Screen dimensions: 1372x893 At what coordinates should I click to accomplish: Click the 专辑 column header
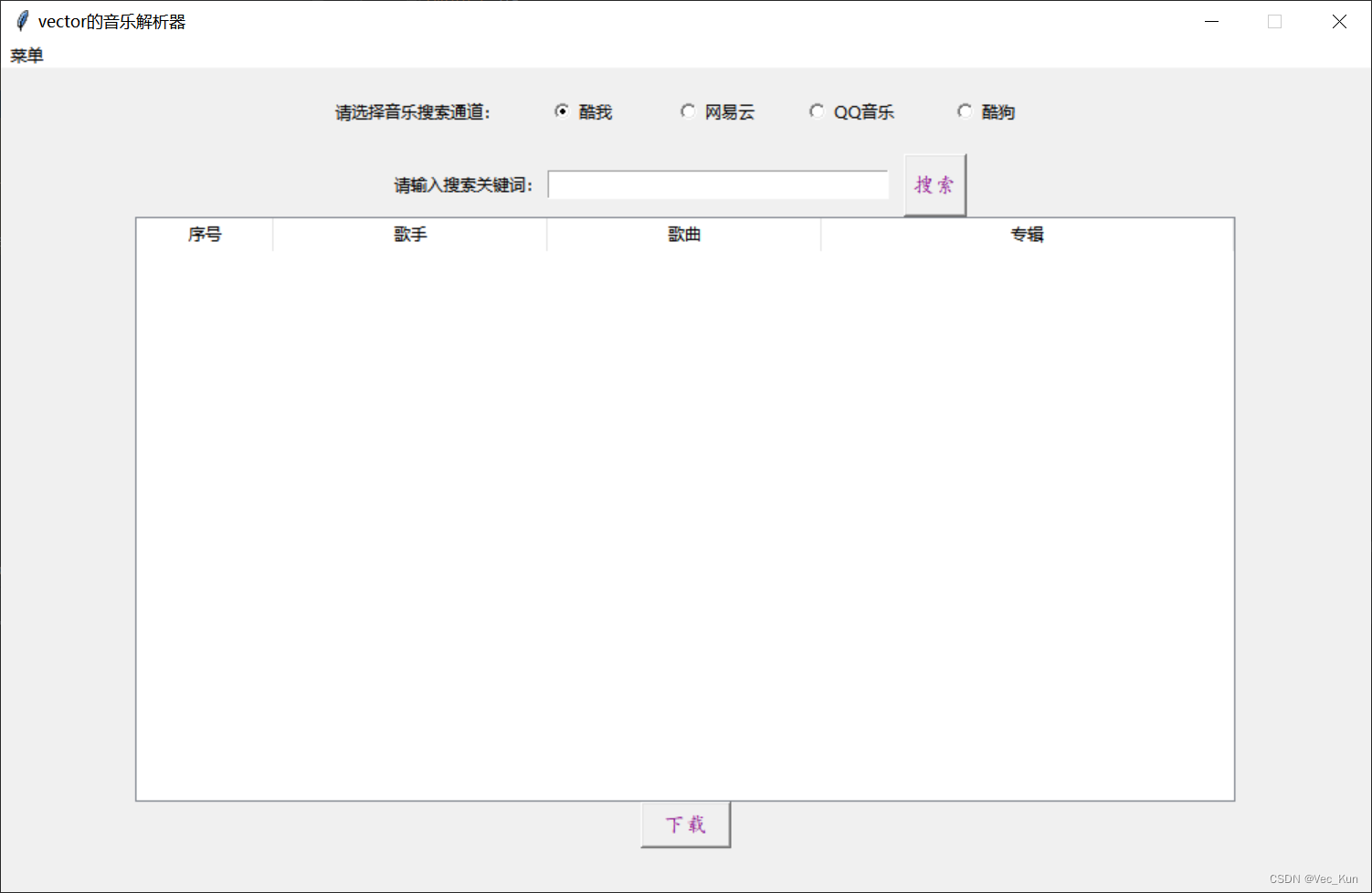point(1027,235)
